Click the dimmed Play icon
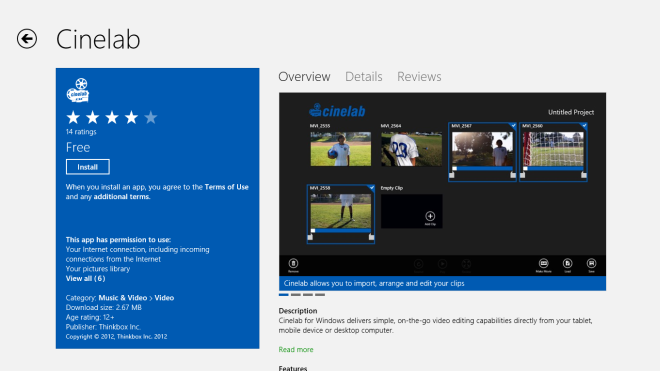660x371 pixels. [x=442, y=264]
